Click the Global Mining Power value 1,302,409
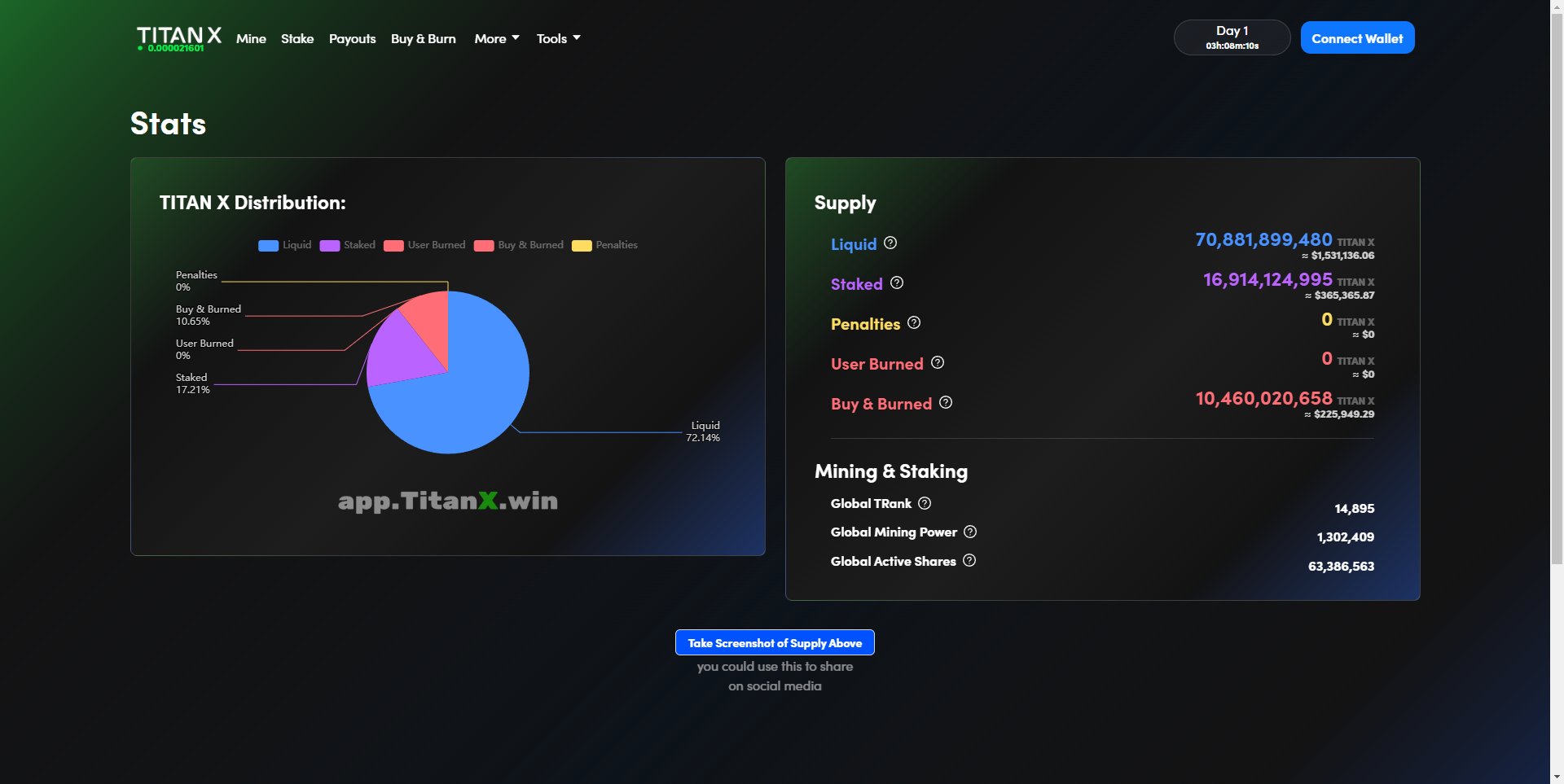This screenshot has width=1564, height=784. (1345, 537)
